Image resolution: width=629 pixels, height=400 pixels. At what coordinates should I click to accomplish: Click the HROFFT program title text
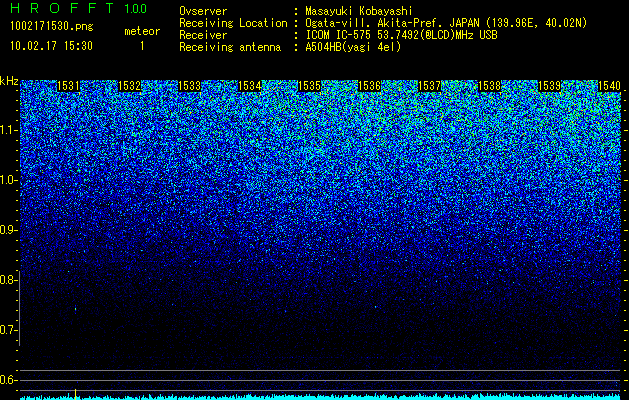(x=61, y=8)
